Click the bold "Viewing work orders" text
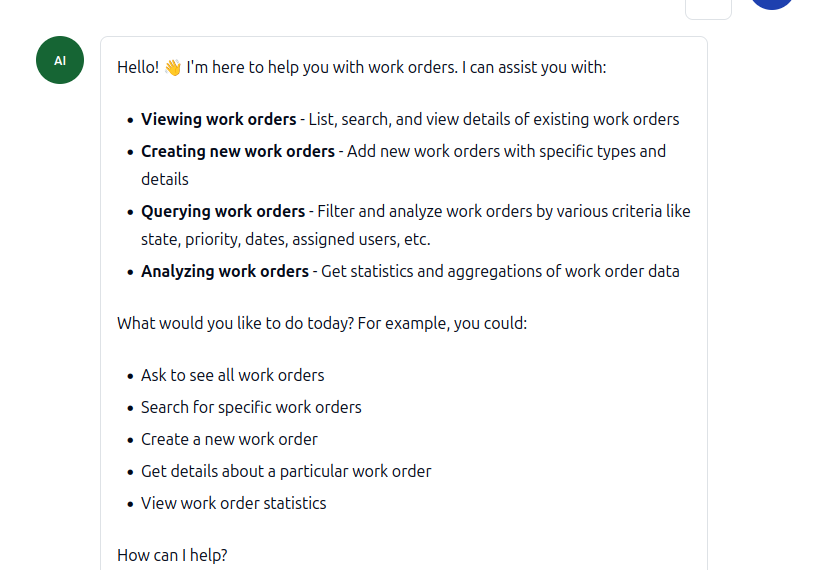Screen dimensions: 835x570 coord(218,120)
